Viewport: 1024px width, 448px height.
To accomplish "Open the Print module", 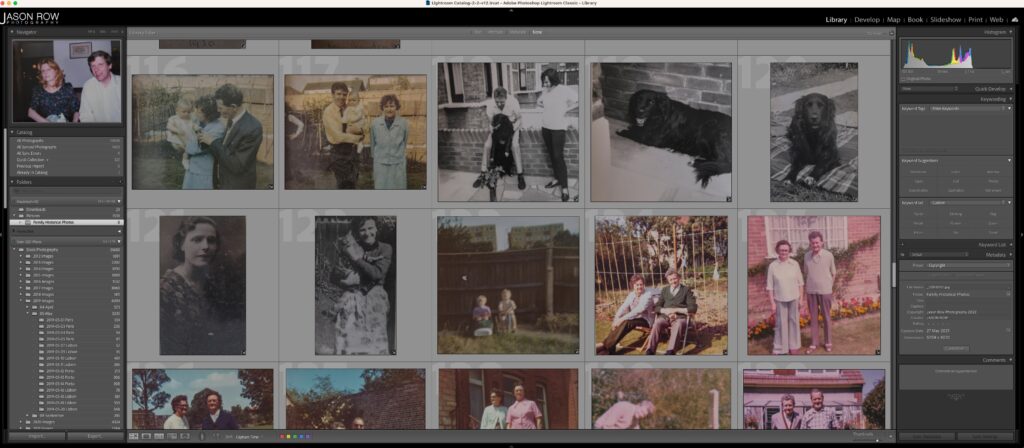I will tap(976, 20).
